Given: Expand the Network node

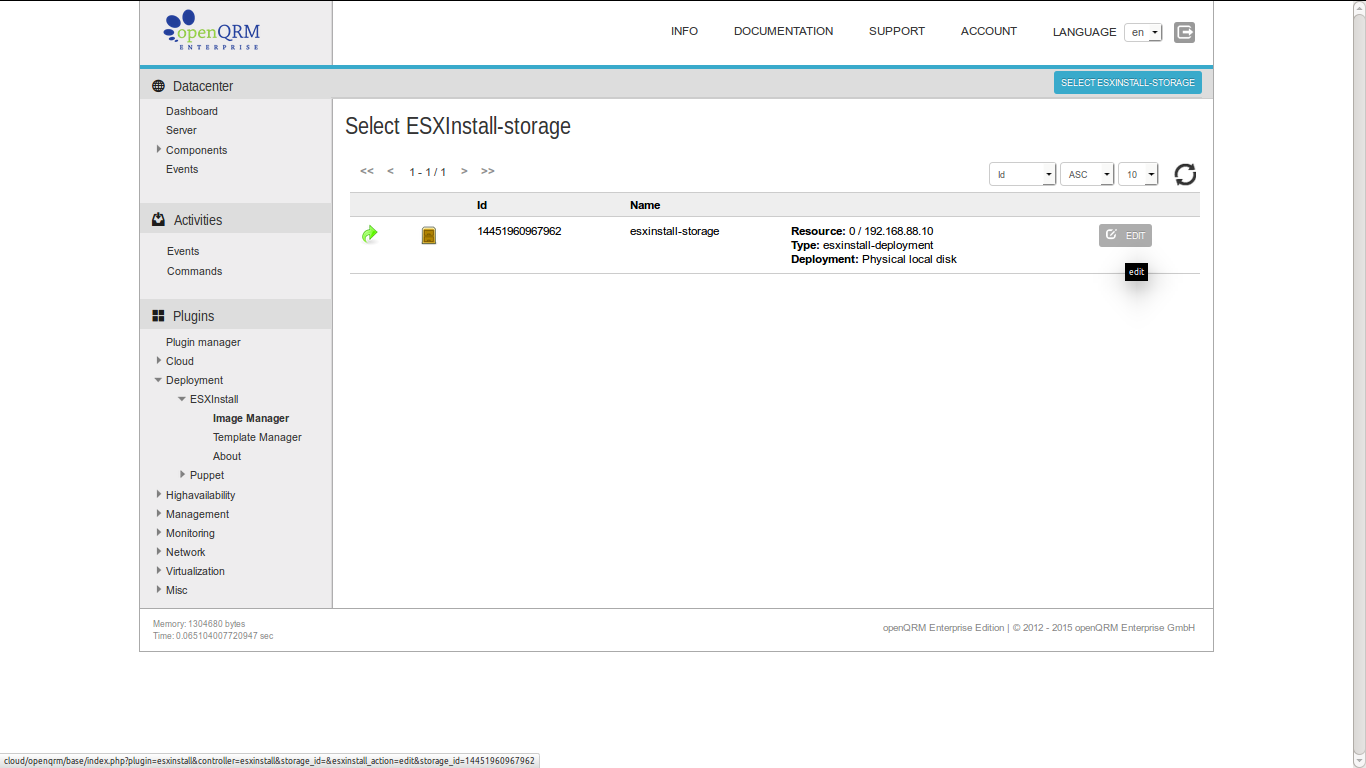Looking at the screenshot, I should tap(159, 551).
